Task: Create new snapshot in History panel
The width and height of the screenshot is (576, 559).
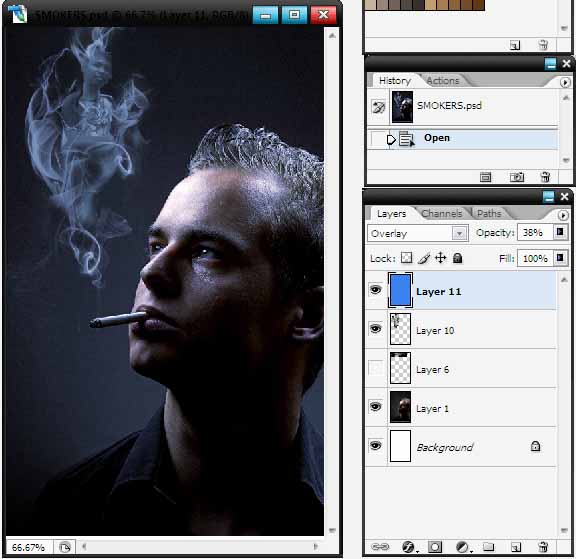Action: 516,177
